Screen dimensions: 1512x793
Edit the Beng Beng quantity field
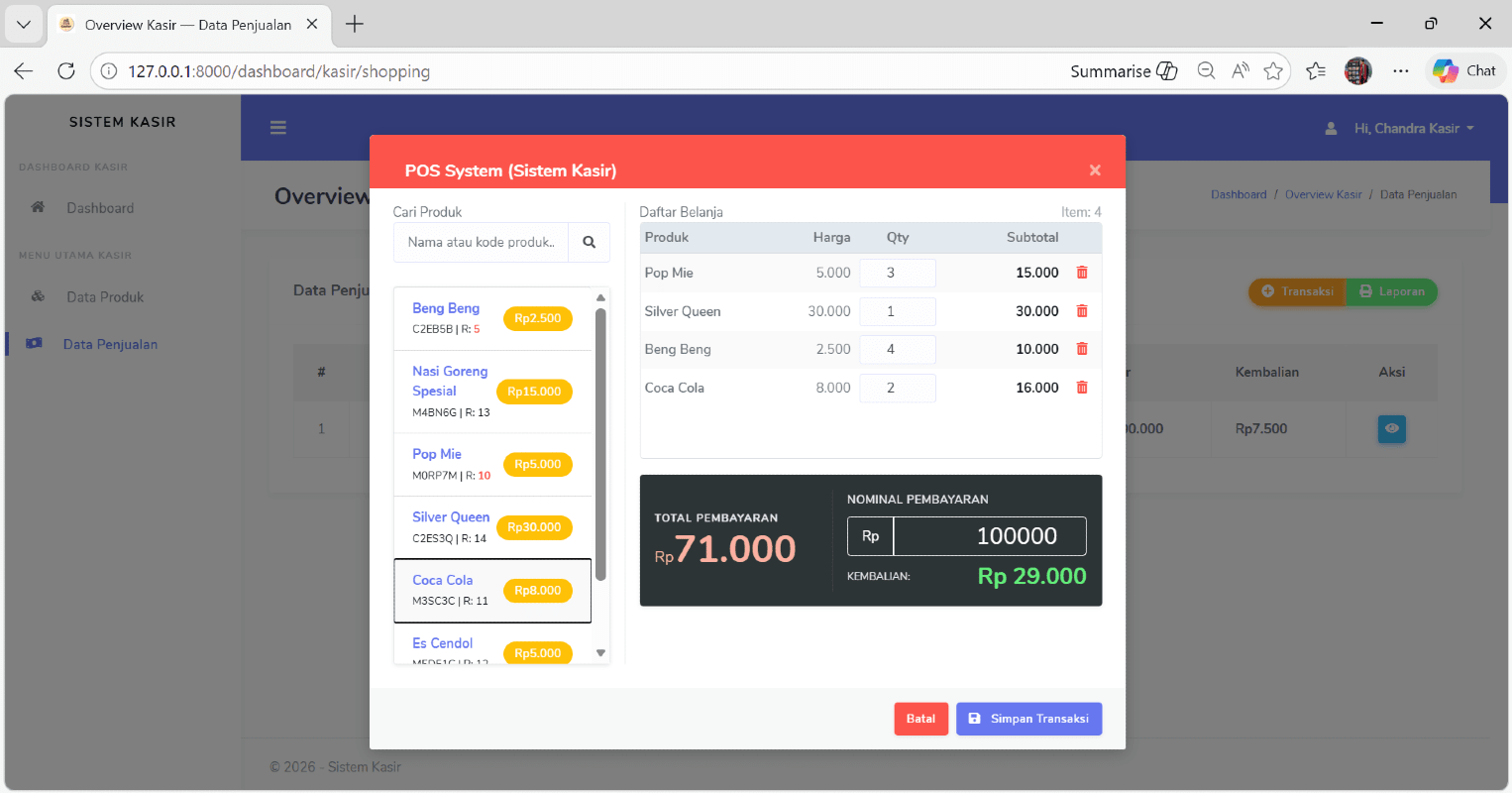[898, 349]
